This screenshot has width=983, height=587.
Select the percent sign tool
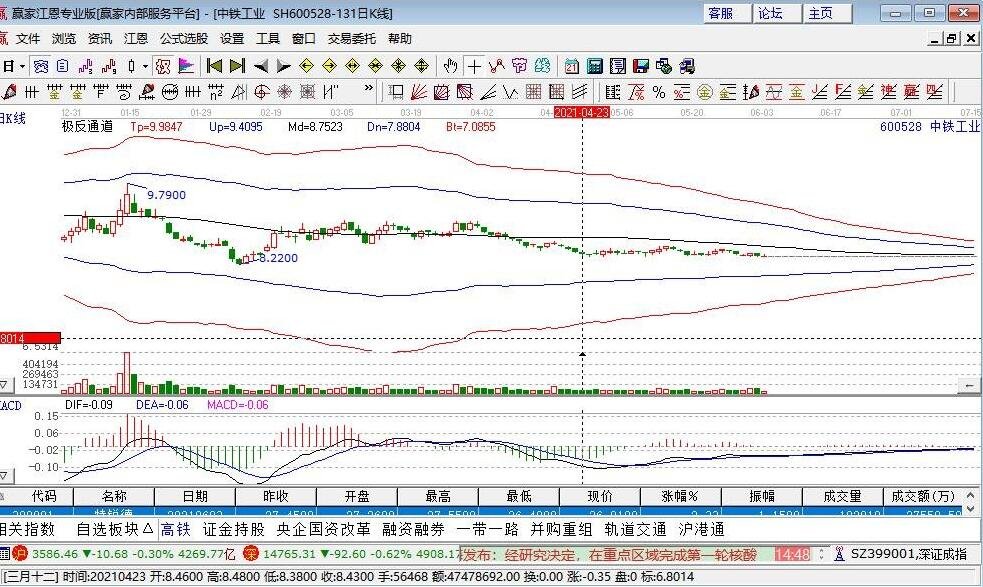[658, 93]
